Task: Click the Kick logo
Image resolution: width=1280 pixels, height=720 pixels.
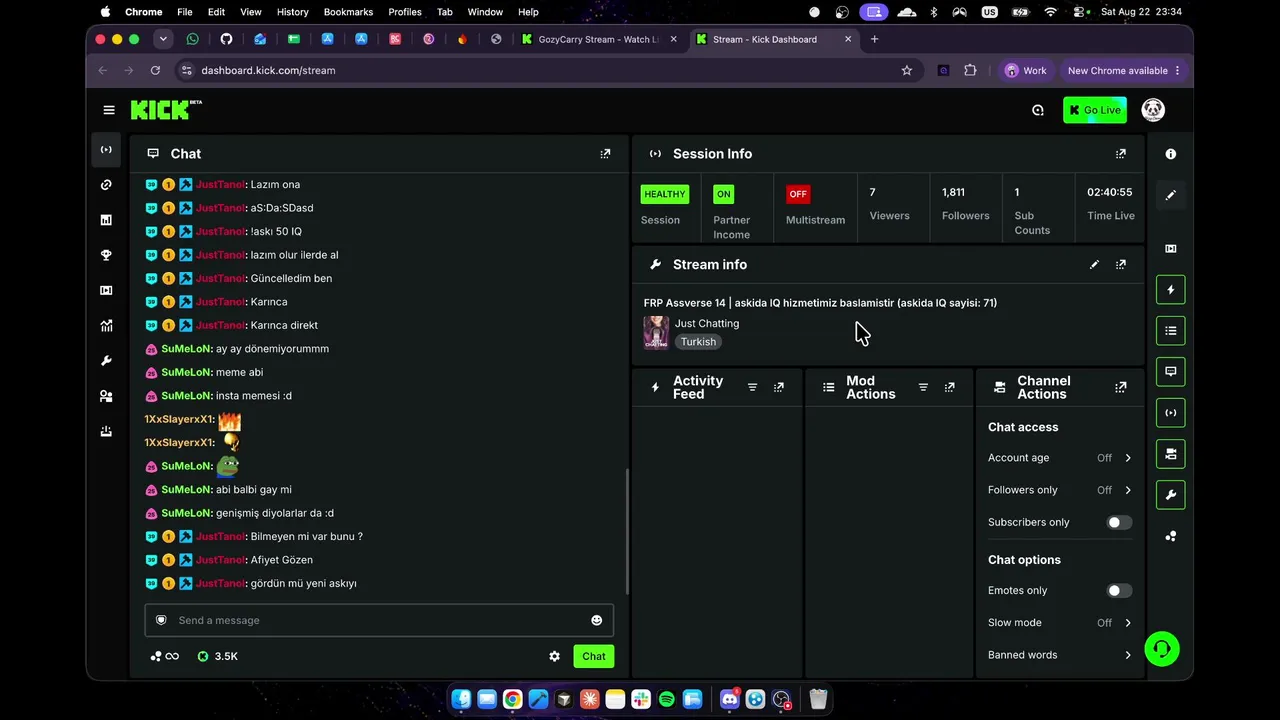Action: coord(166,110)
